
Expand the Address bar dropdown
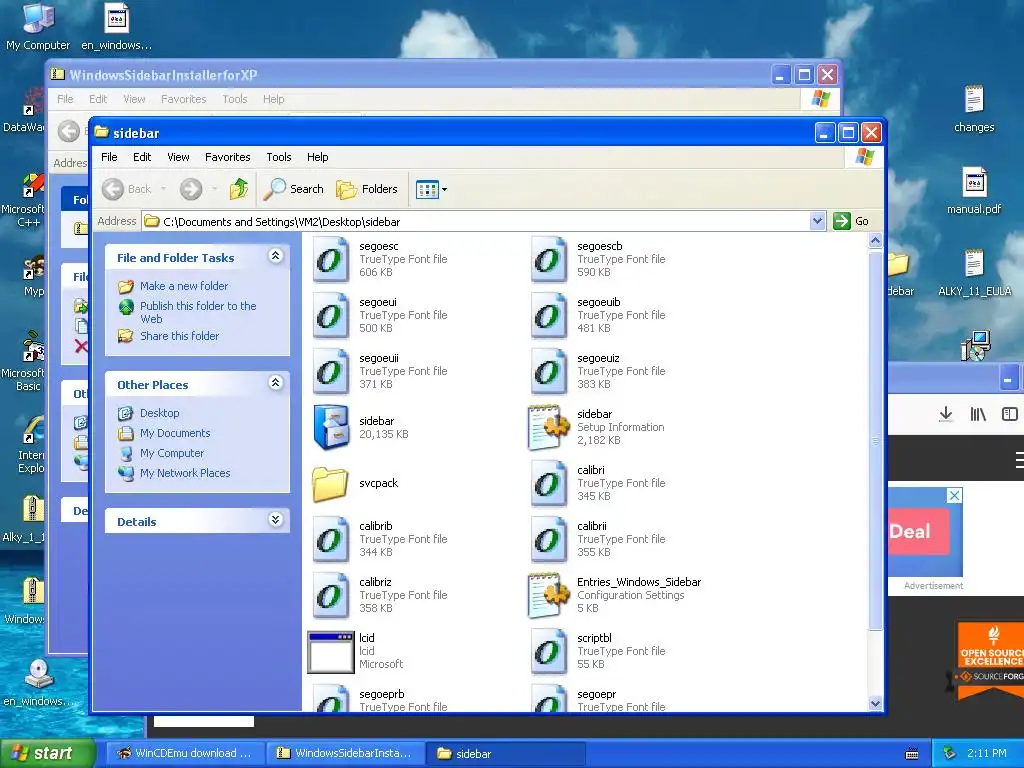(817, 221)
